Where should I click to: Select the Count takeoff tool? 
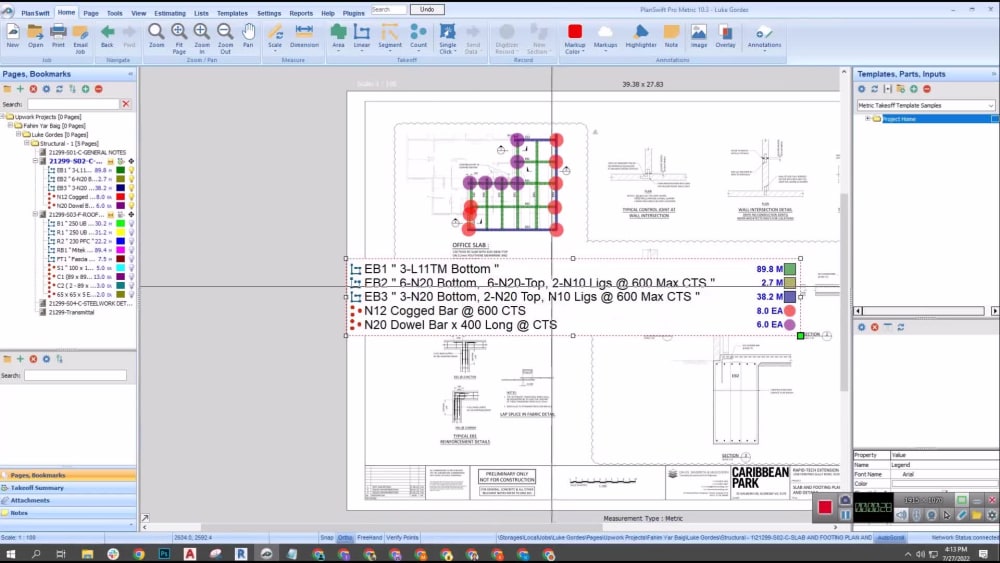point(418,36)
